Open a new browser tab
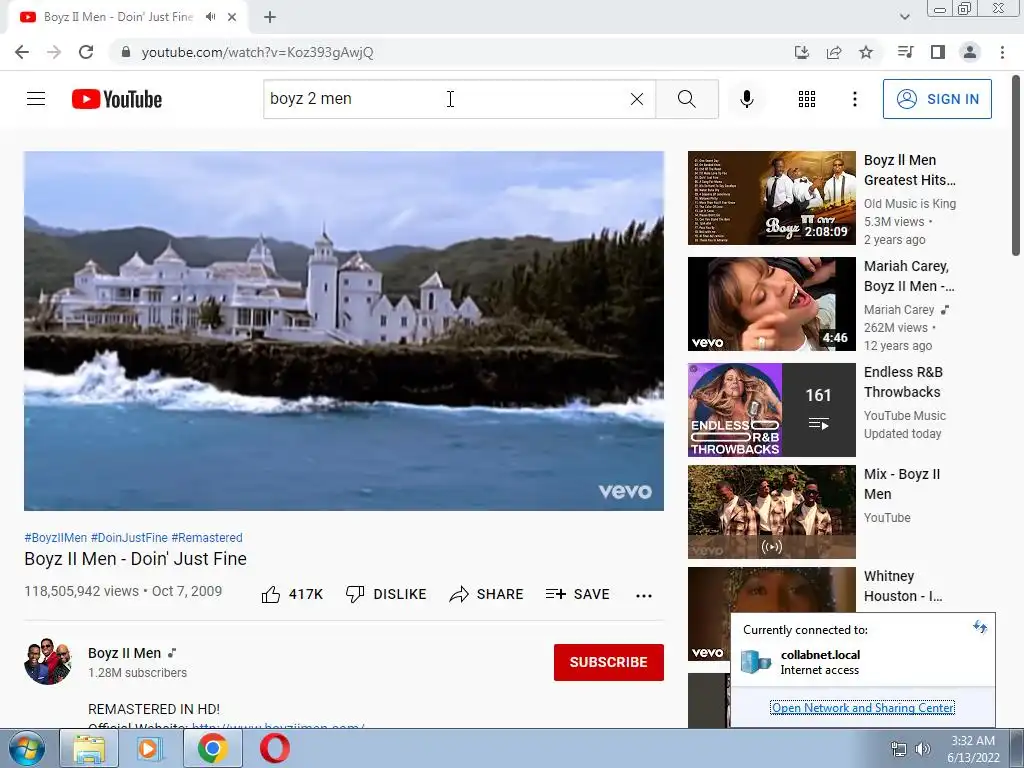Image resolution: width=1024 pixels, height=768 pixels. pyautogui.click(x=270, y=17)
